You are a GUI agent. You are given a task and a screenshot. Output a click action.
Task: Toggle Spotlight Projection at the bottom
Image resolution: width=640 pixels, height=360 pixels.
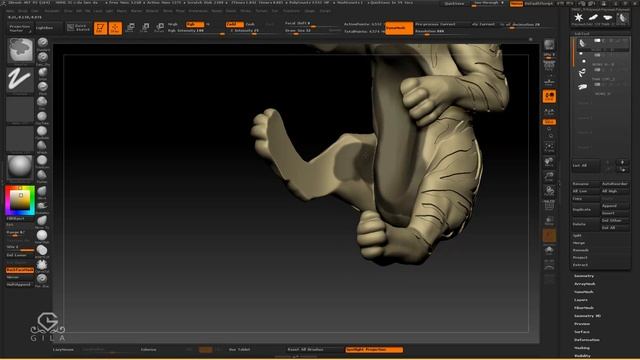374,349
